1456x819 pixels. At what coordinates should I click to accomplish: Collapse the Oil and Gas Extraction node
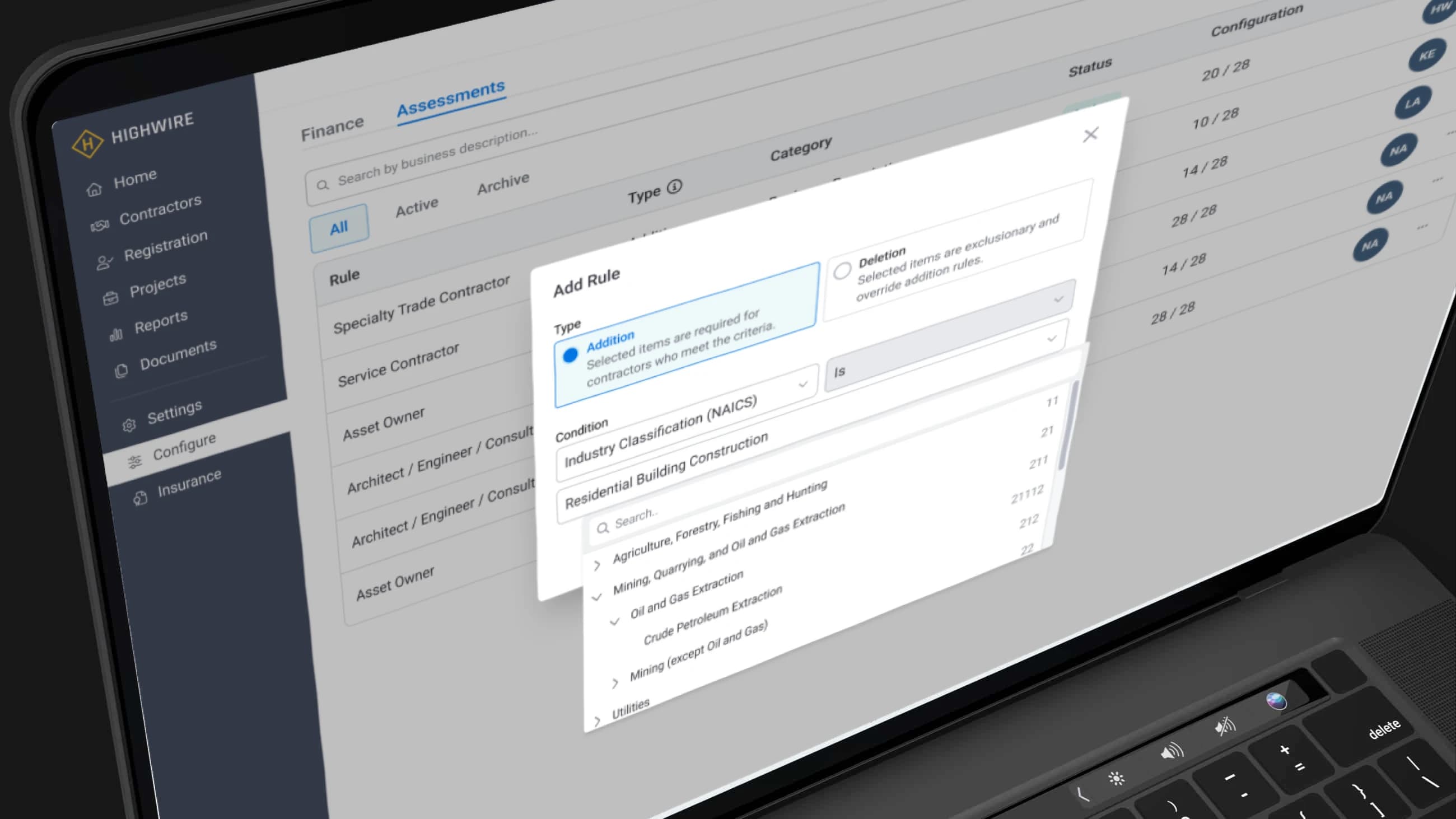click(x=614, y=622)
